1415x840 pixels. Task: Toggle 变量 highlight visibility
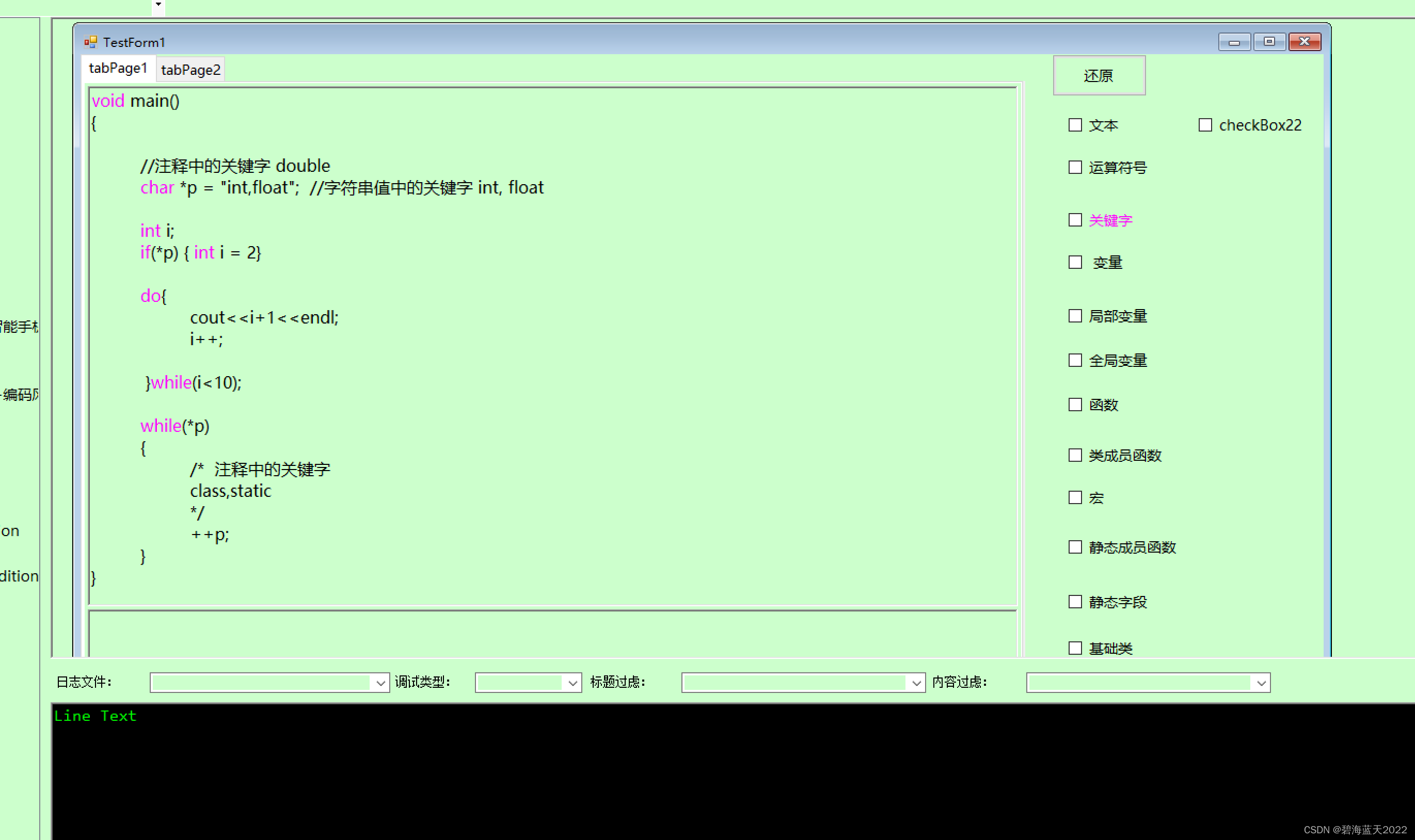click(1075, 262)
